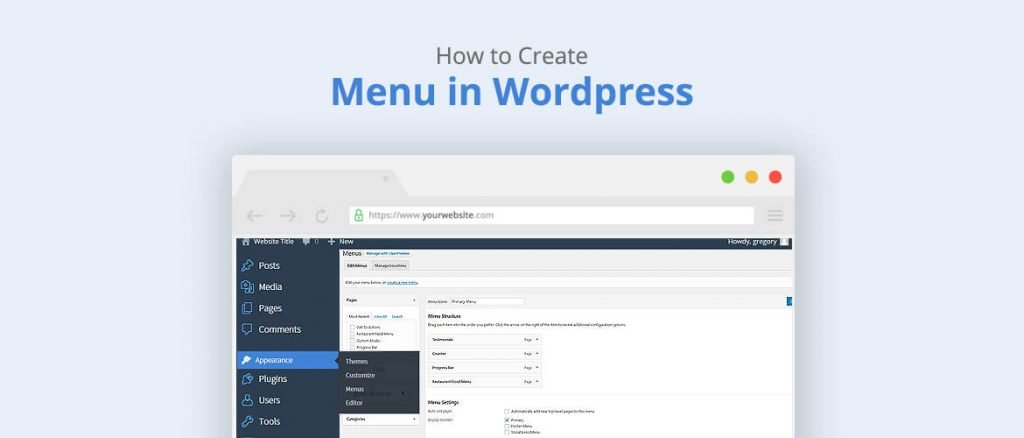1024x438 pixels.
Task: Check the Footer Menu location checkbox
Action: [x=507, y=426]
